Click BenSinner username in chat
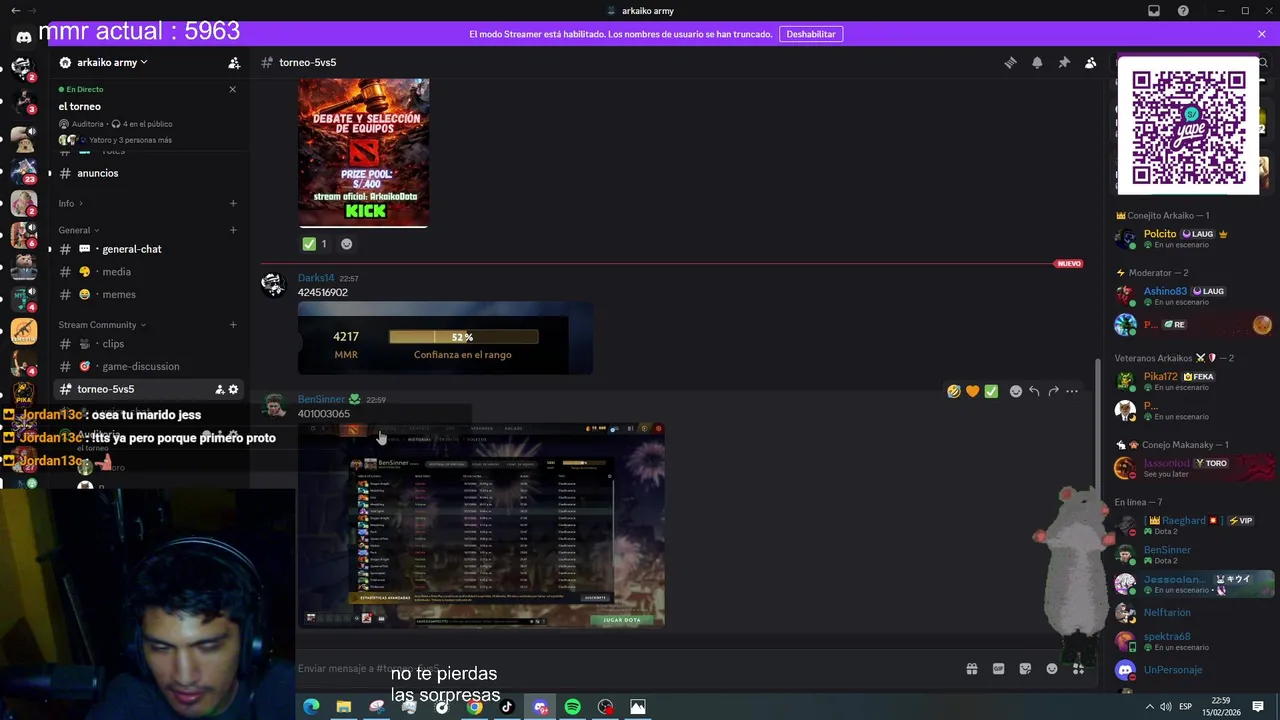The width and height of the screenshot is (1280, 720). tap(321, 399)
